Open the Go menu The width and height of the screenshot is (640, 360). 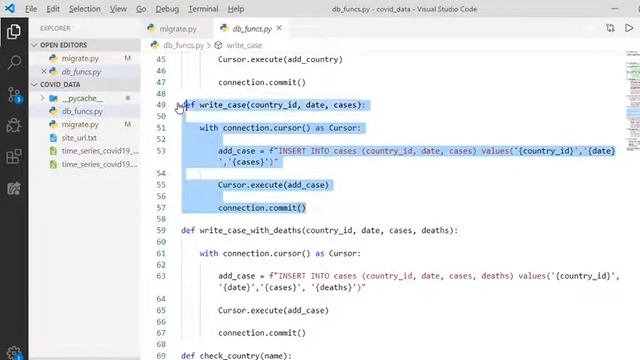141,9
